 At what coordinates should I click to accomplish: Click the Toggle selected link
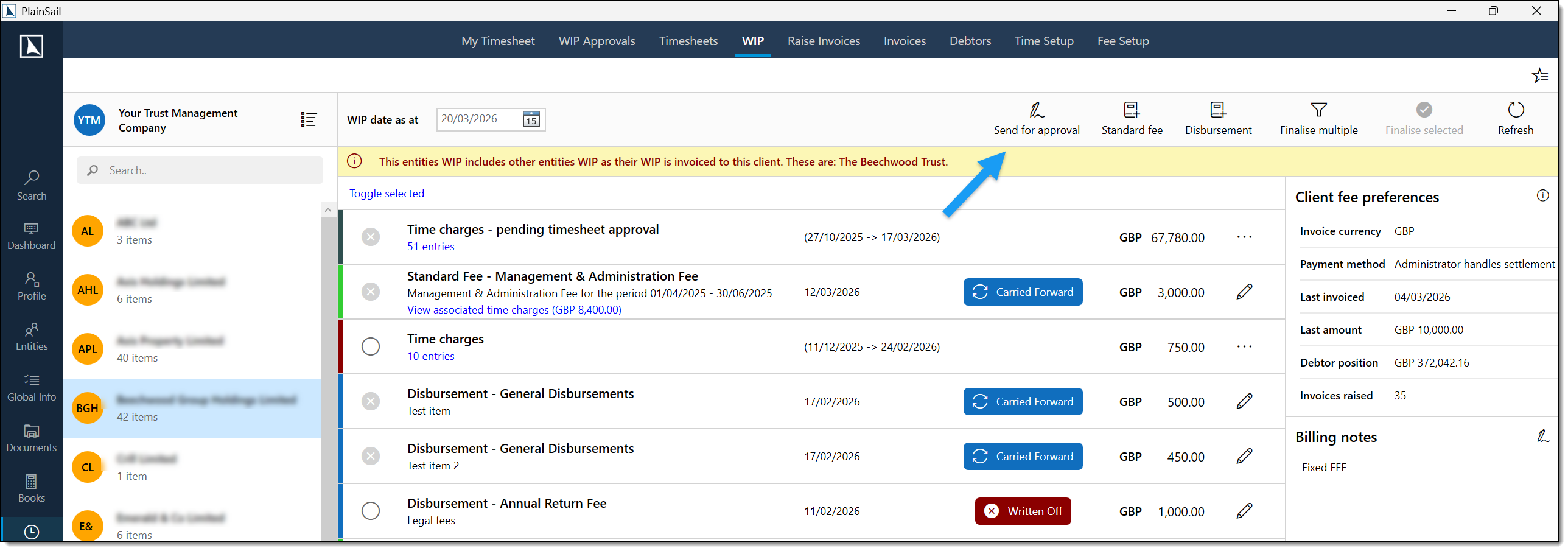(387, 194)
